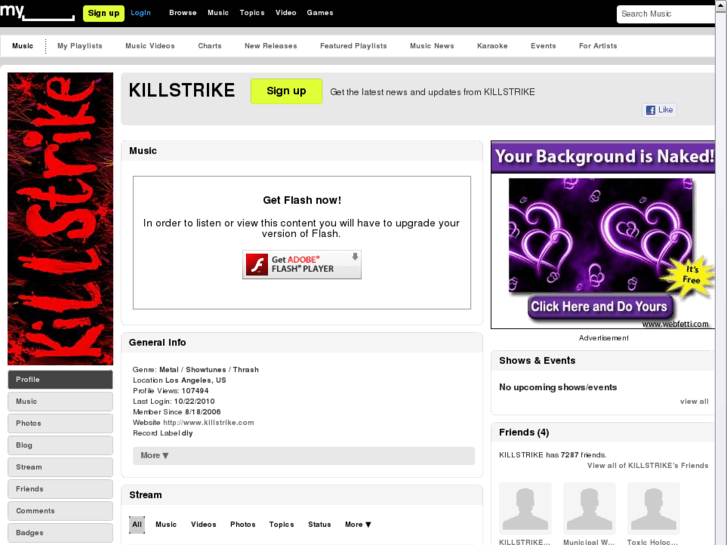Filter stream by Topics
The height and width of the screenshot is (545, 727).
click(281, 525)
